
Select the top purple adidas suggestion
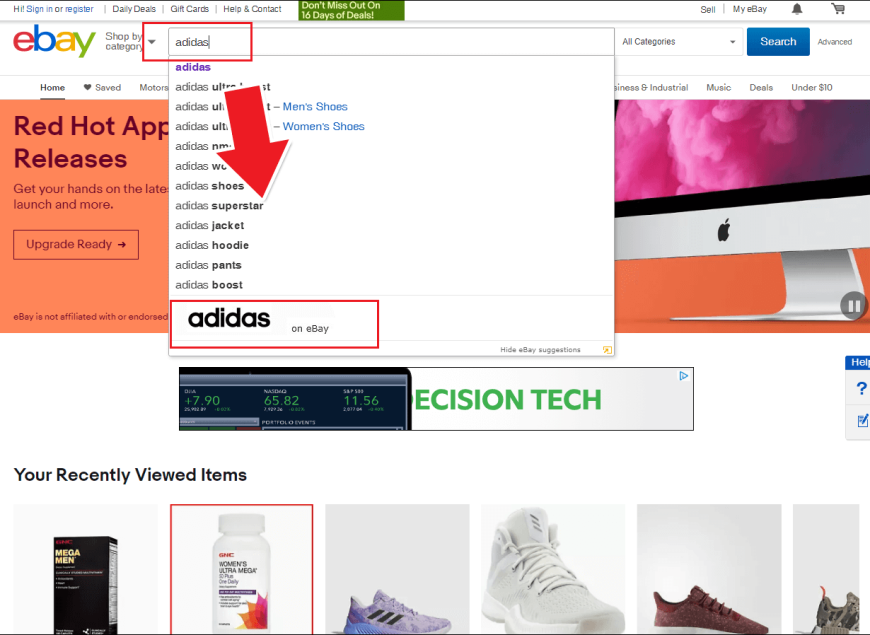click(x=193, y=67)
